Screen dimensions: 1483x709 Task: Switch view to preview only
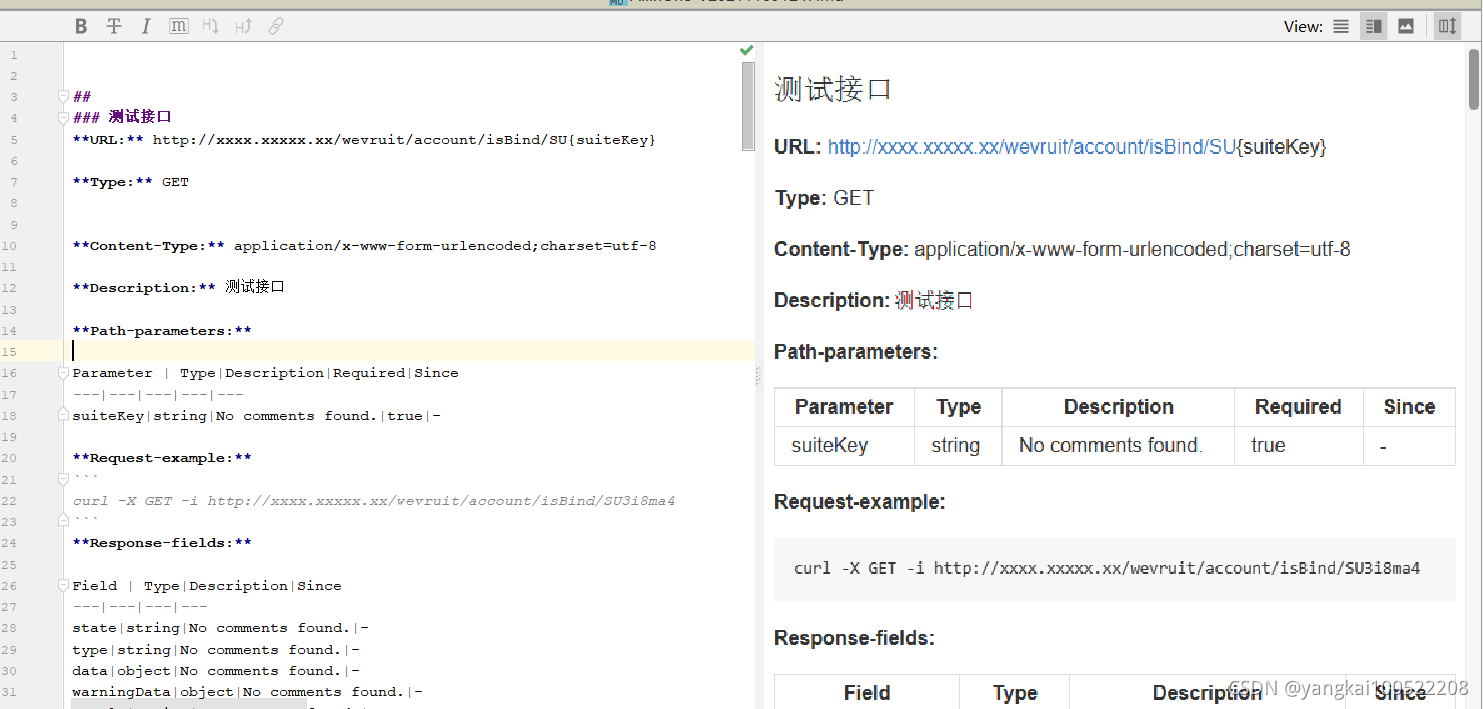(1406, 26)
